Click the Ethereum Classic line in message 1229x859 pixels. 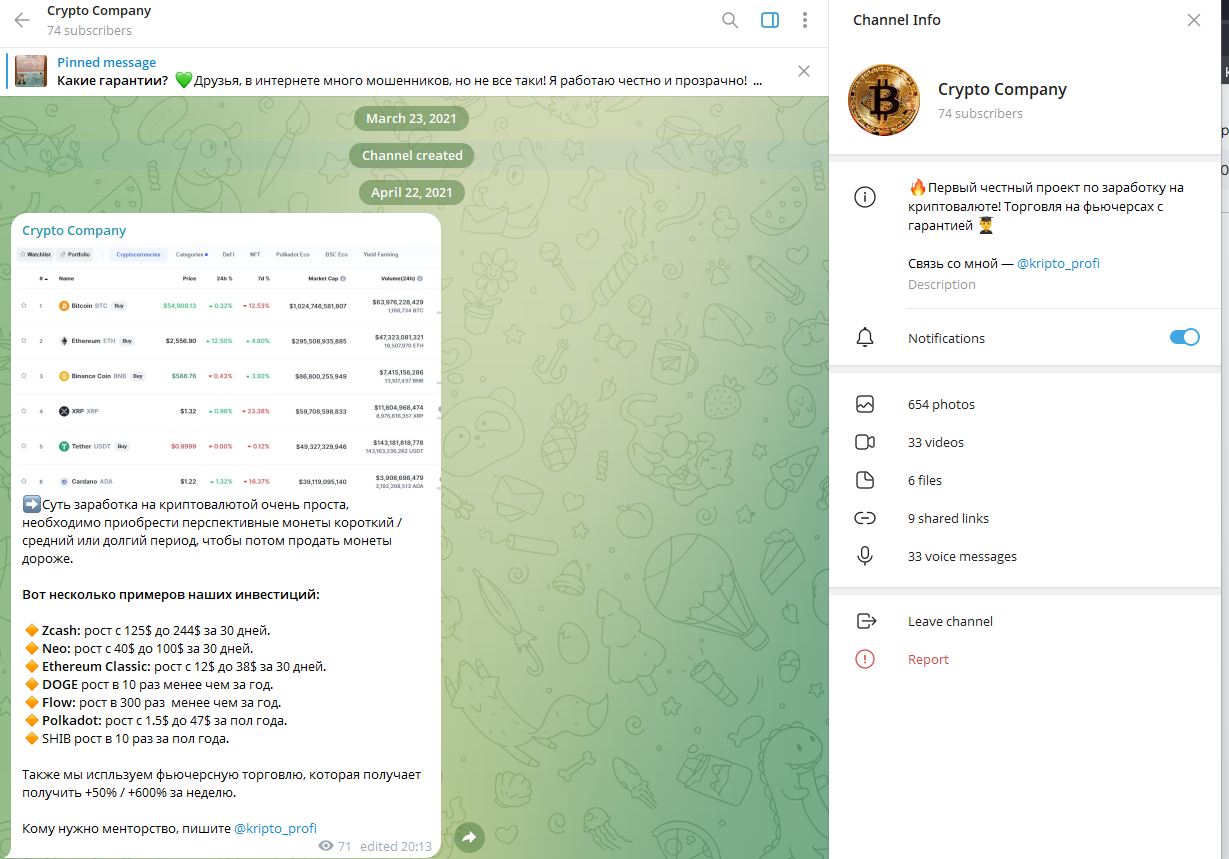(174, 667)
